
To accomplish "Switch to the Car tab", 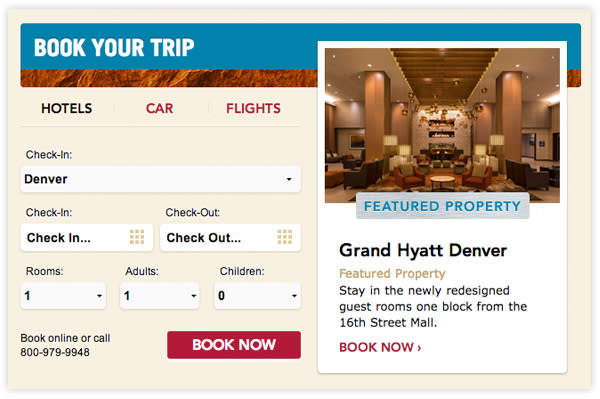I will tap(160, 109).
